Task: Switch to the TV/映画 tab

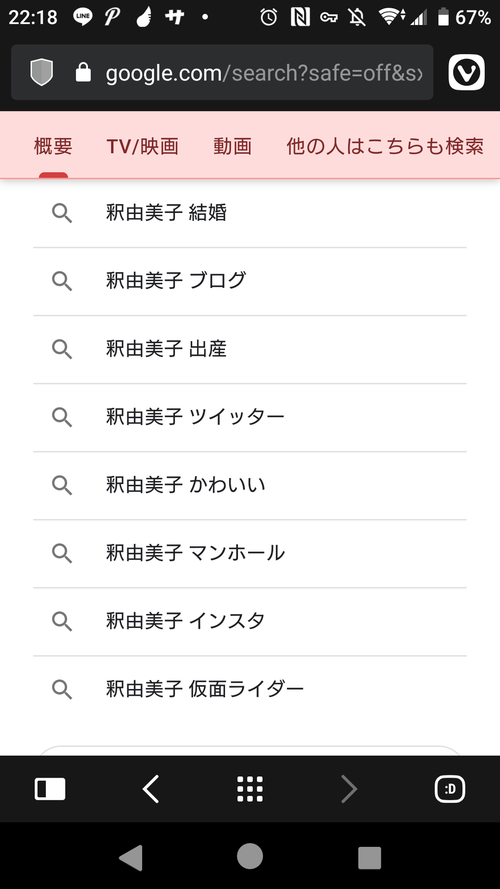Action: tap(143, 146)
